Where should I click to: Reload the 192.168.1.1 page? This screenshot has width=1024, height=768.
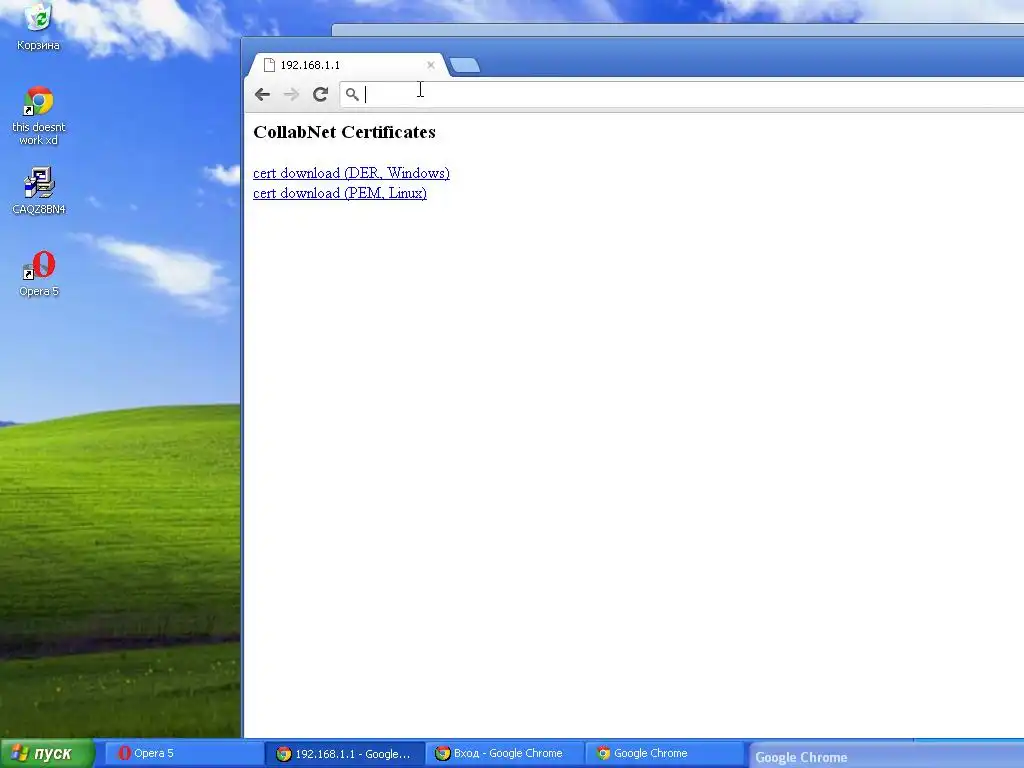tap(320, 95)
